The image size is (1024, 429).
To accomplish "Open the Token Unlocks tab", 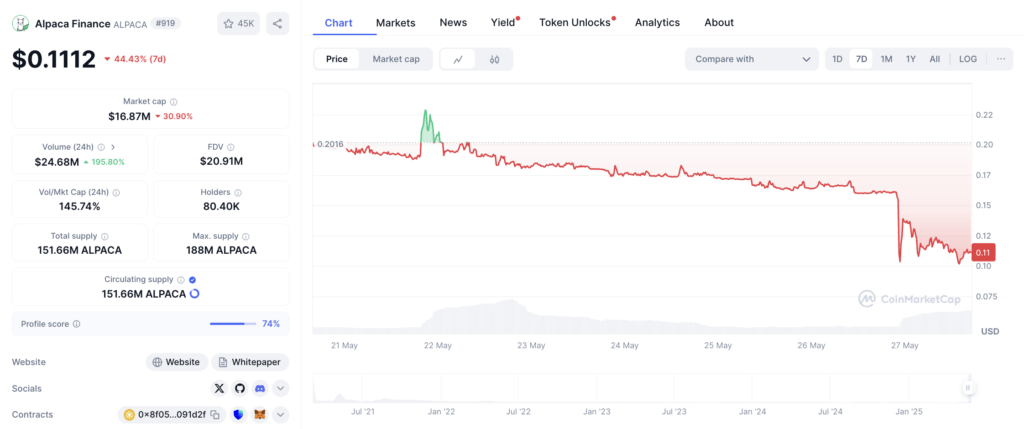I will tap(575, 22).
